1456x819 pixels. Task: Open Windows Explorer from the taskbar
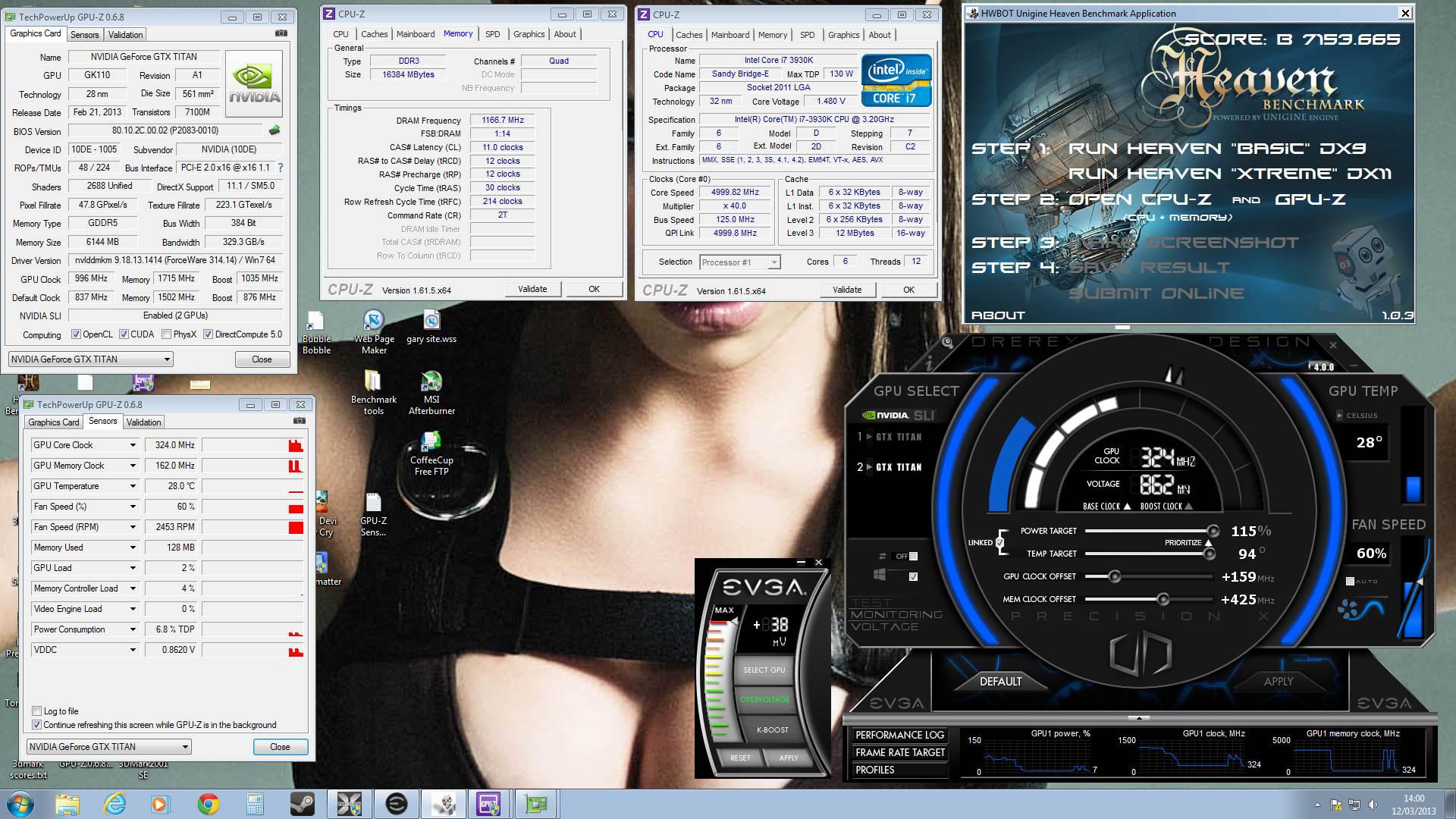click(67, 804)
